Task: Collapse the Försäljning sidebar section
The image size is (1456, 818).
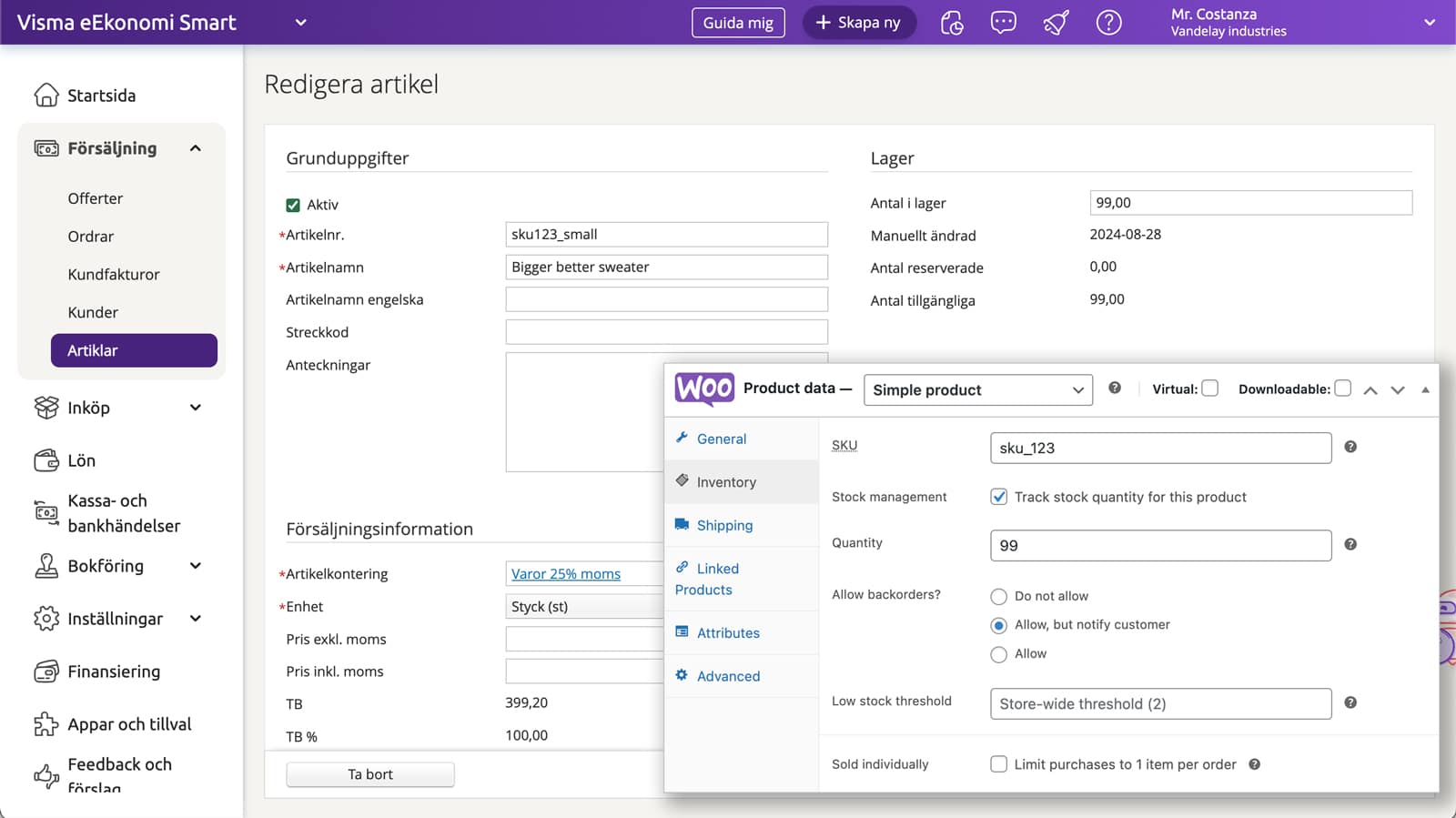Action: (x=196, y=148)
